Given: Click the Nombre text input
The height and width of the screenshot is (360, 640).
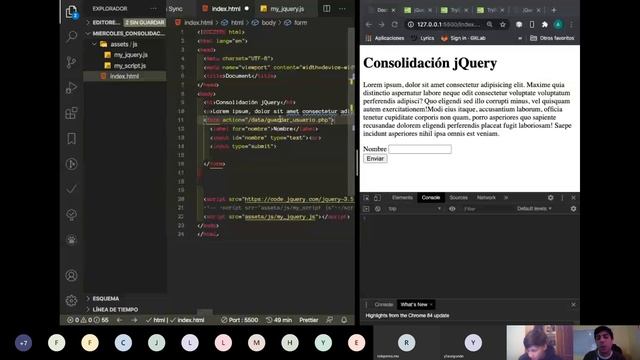Looking at the screenshot, I should 420,149.
